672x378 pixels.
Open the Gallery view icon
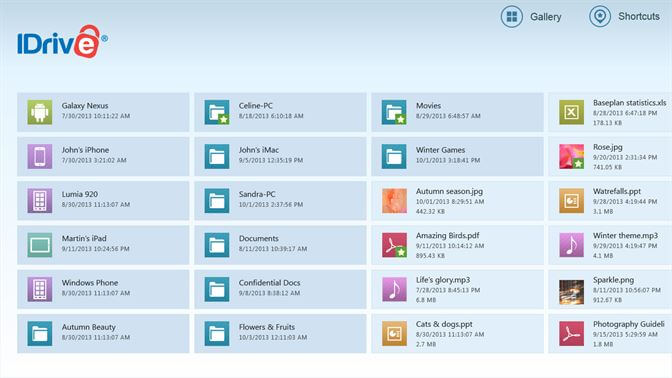pos(512,17)
